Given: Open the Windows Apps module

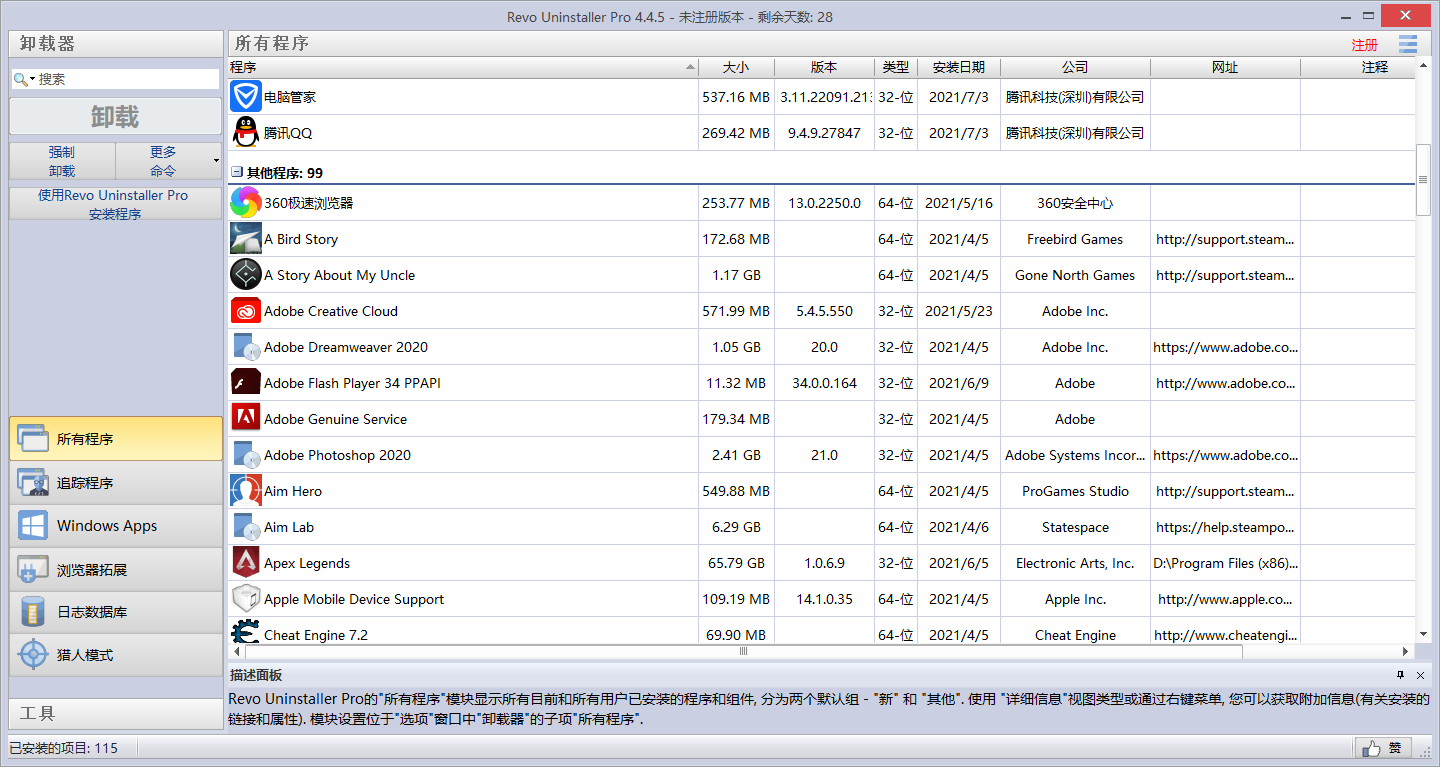Looking at the screenshot, I should 116,526.
